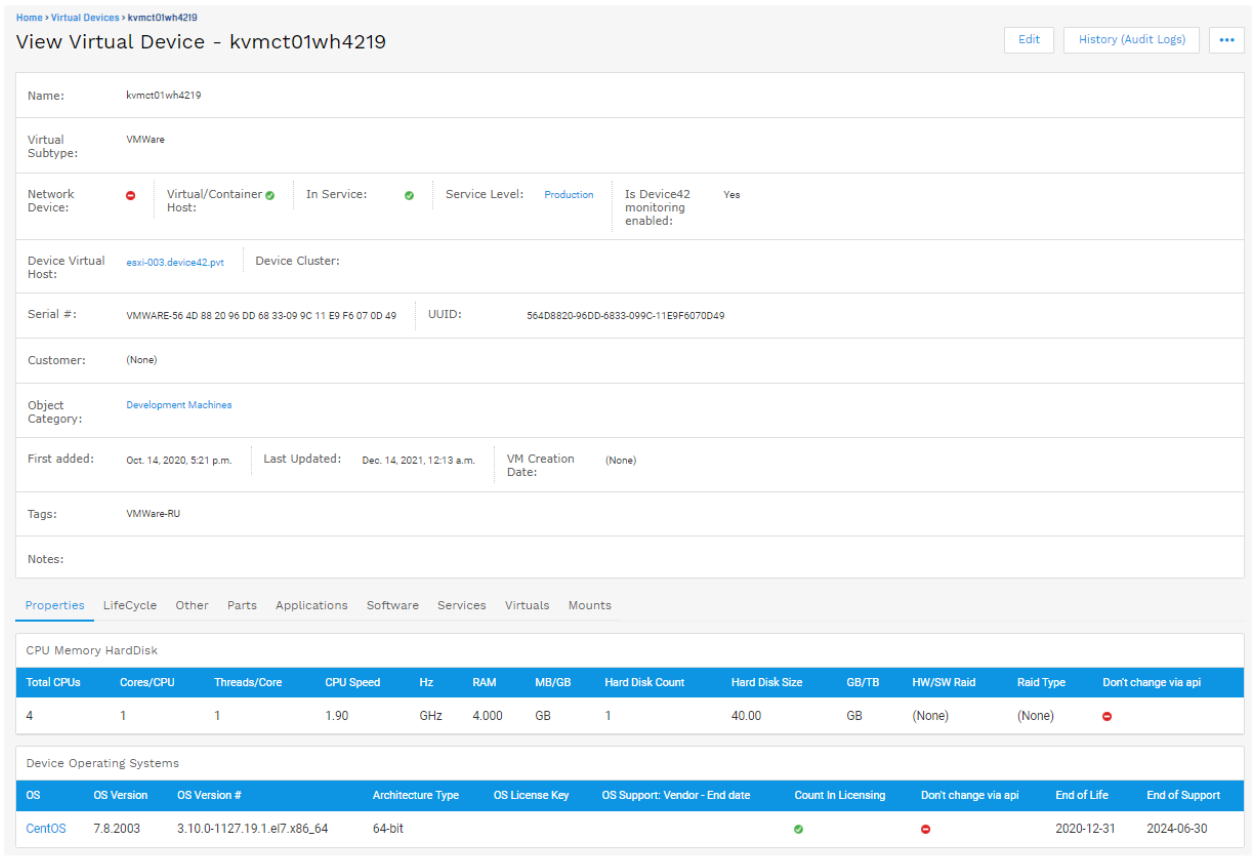Switch to the Software tab
This screenshot has height=860, width=1253.
[x=393, y=605]
